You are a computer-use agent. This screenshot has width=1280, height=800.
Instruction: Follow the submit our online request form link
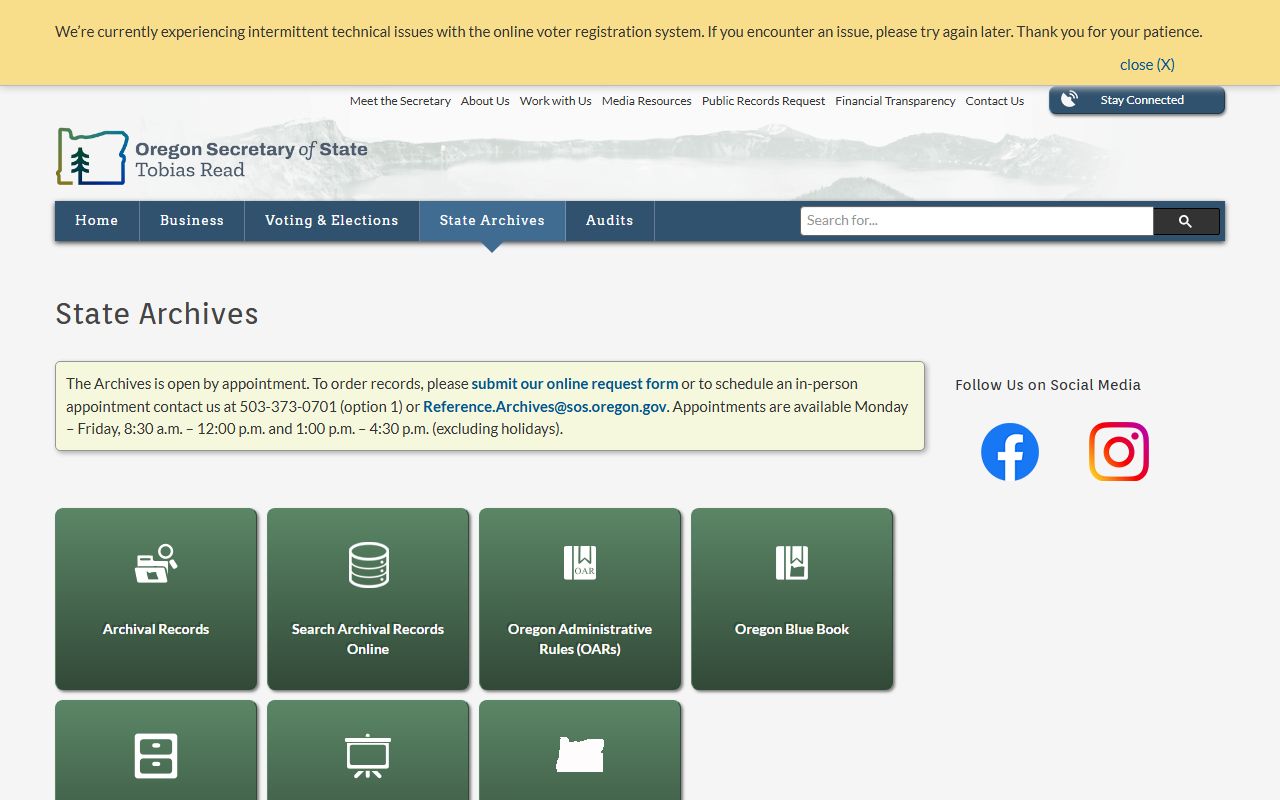point(574,384)
